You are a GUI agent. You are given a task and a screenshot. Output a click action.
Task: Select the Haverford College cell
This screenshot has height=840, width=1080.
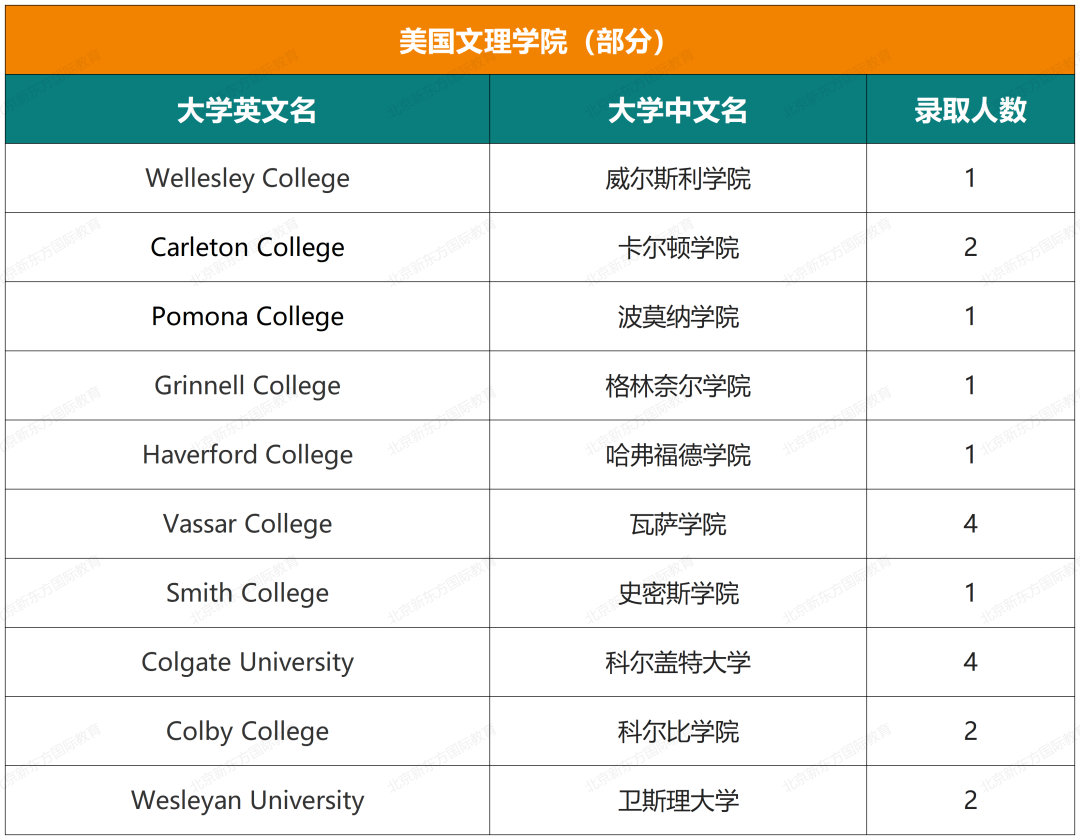click(x=247, y=454)
